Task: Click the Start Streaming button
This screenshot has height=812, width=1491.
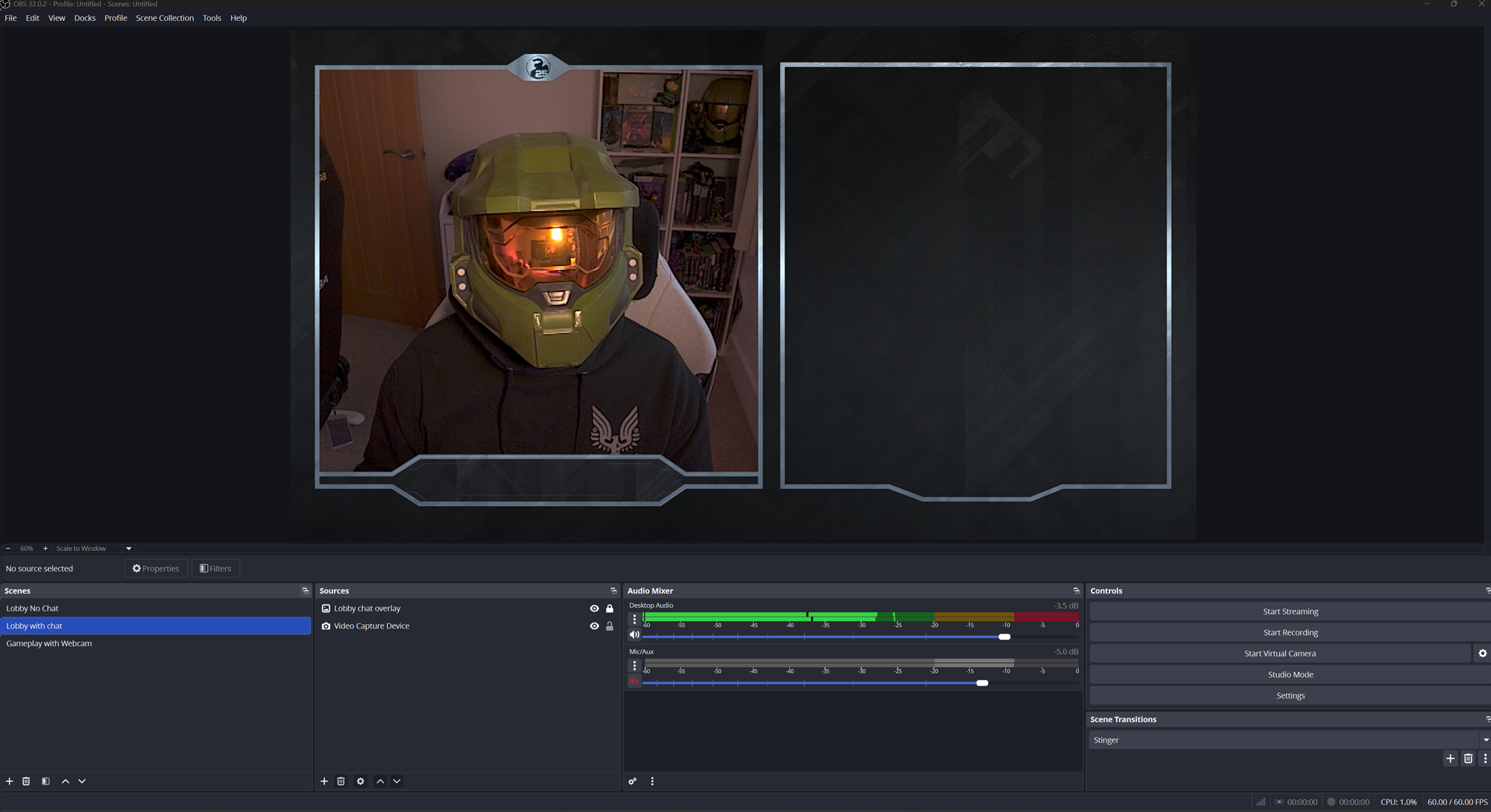Action: click(x=1290, y=611)
